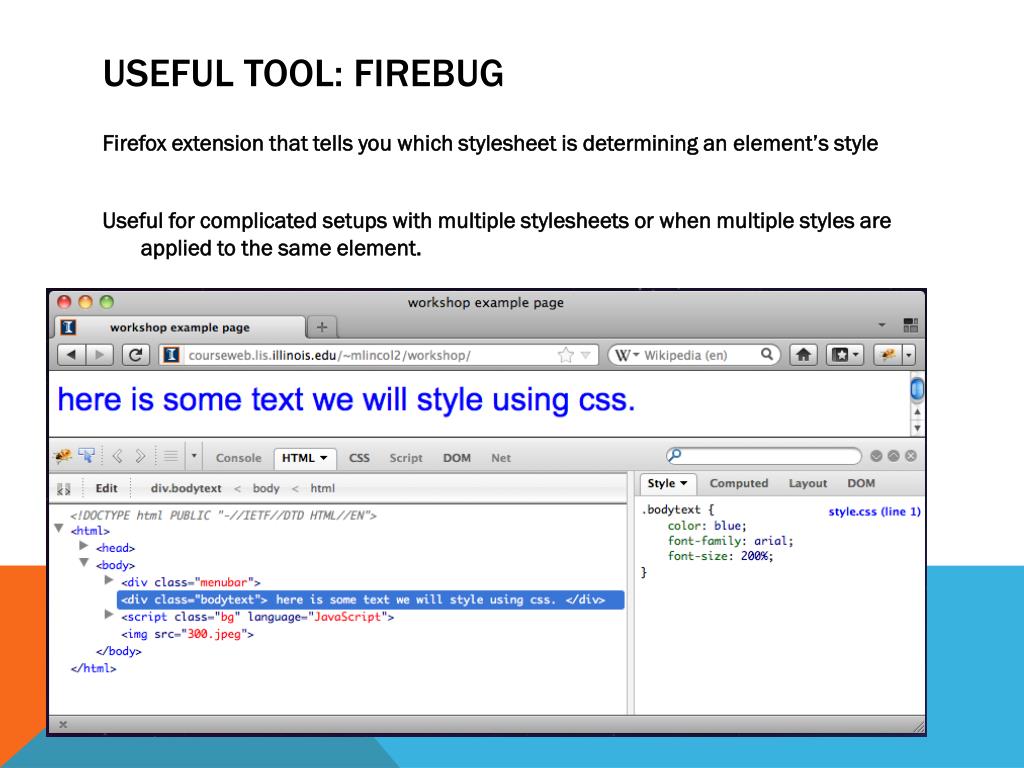Screen dimensions: 1024x768
Task: Click the search magnifier in Wikipedia box
Action: click(x=767, y=355)
